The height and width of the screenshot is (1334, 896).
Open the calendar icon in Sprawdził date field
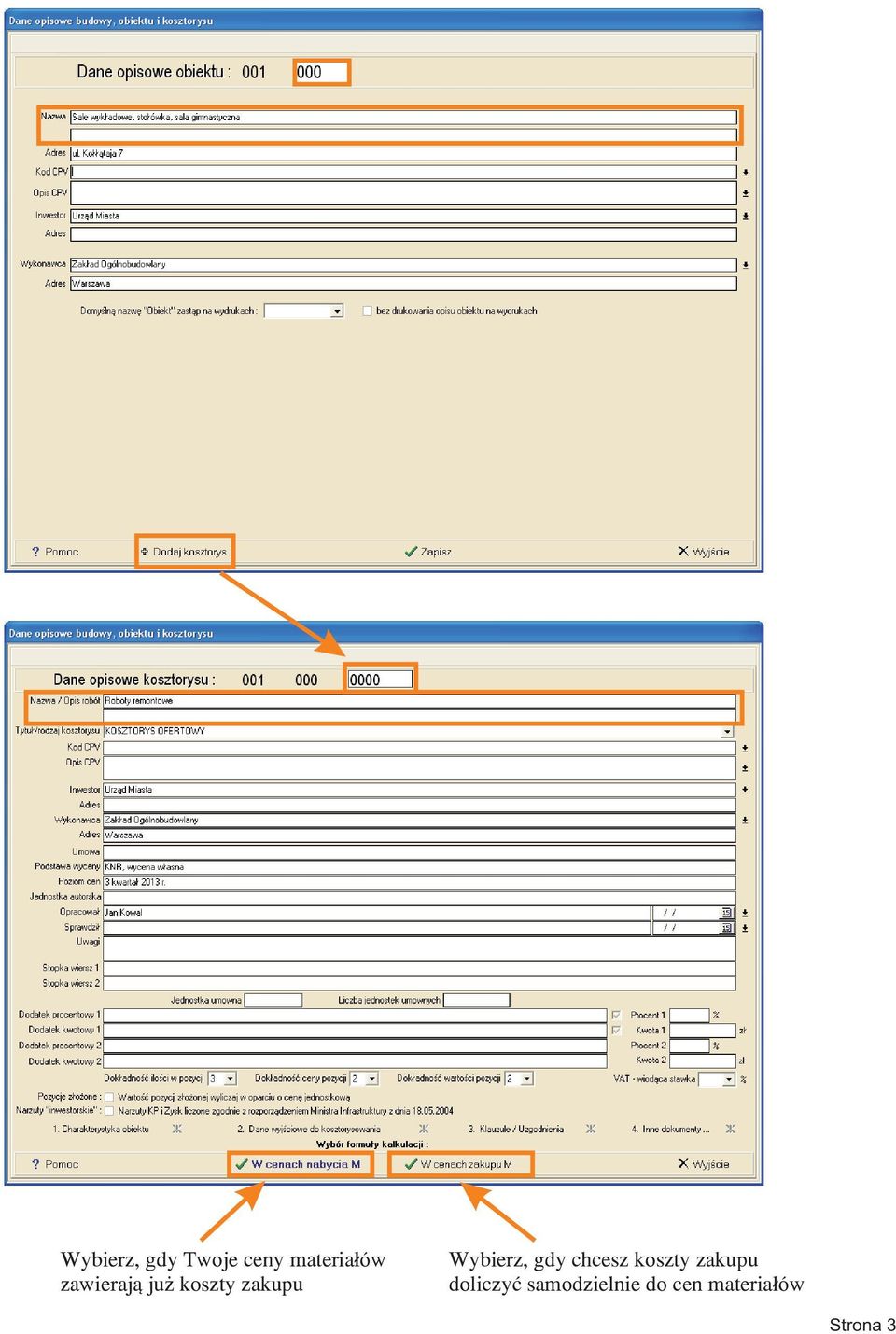click(x=726, y=928)
